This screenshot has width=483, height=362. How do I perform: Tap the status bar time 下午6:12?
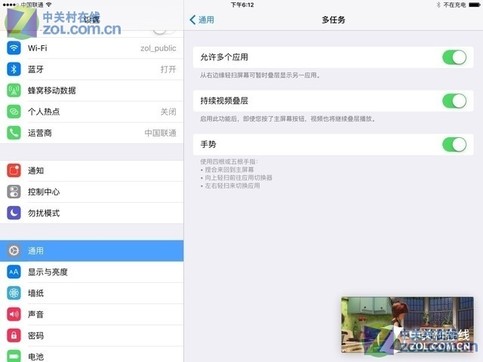coord(242,5)
